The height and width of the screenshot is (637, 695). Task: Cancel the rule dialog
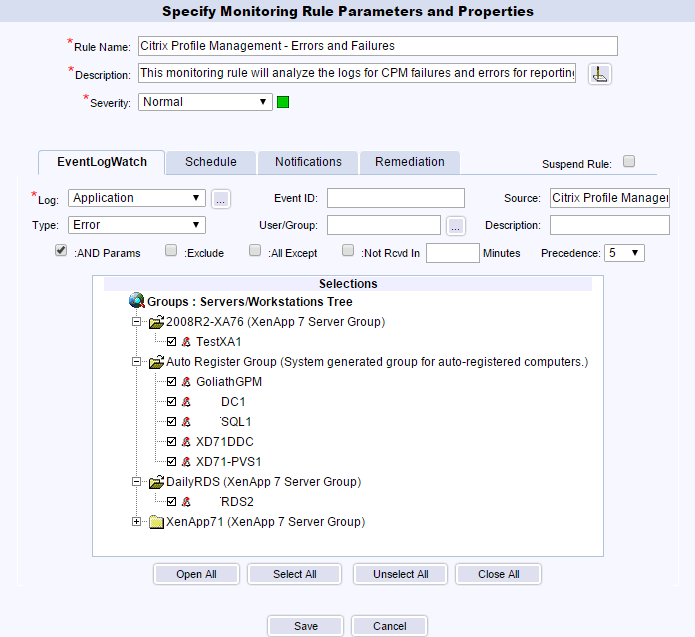point(390,626)
